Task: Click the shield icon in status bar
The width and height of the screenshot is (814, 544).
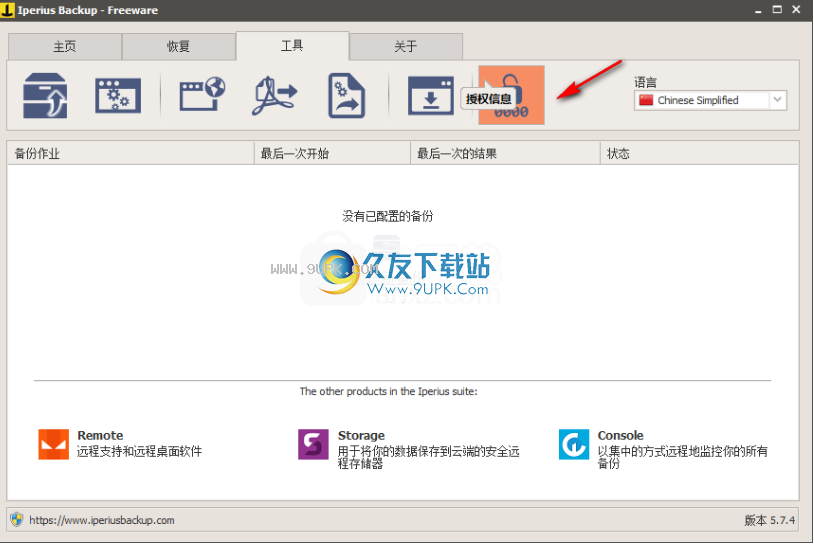Action: tap(17, 519)
